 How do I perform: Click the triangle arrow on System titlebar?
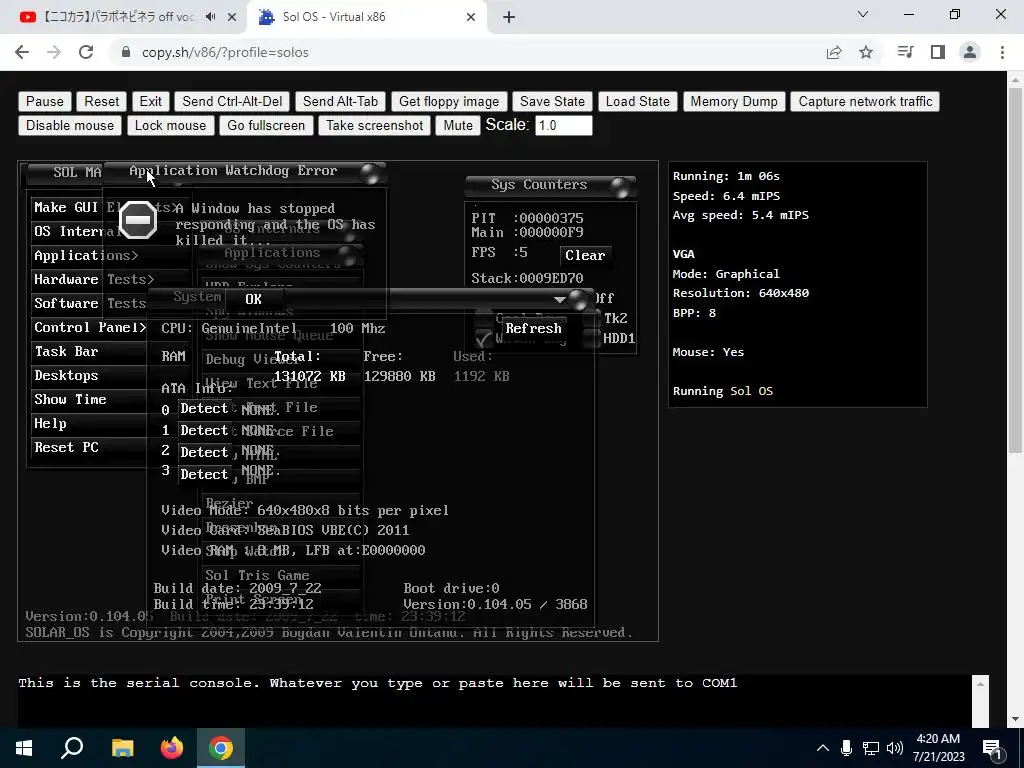tap(560, 300)
